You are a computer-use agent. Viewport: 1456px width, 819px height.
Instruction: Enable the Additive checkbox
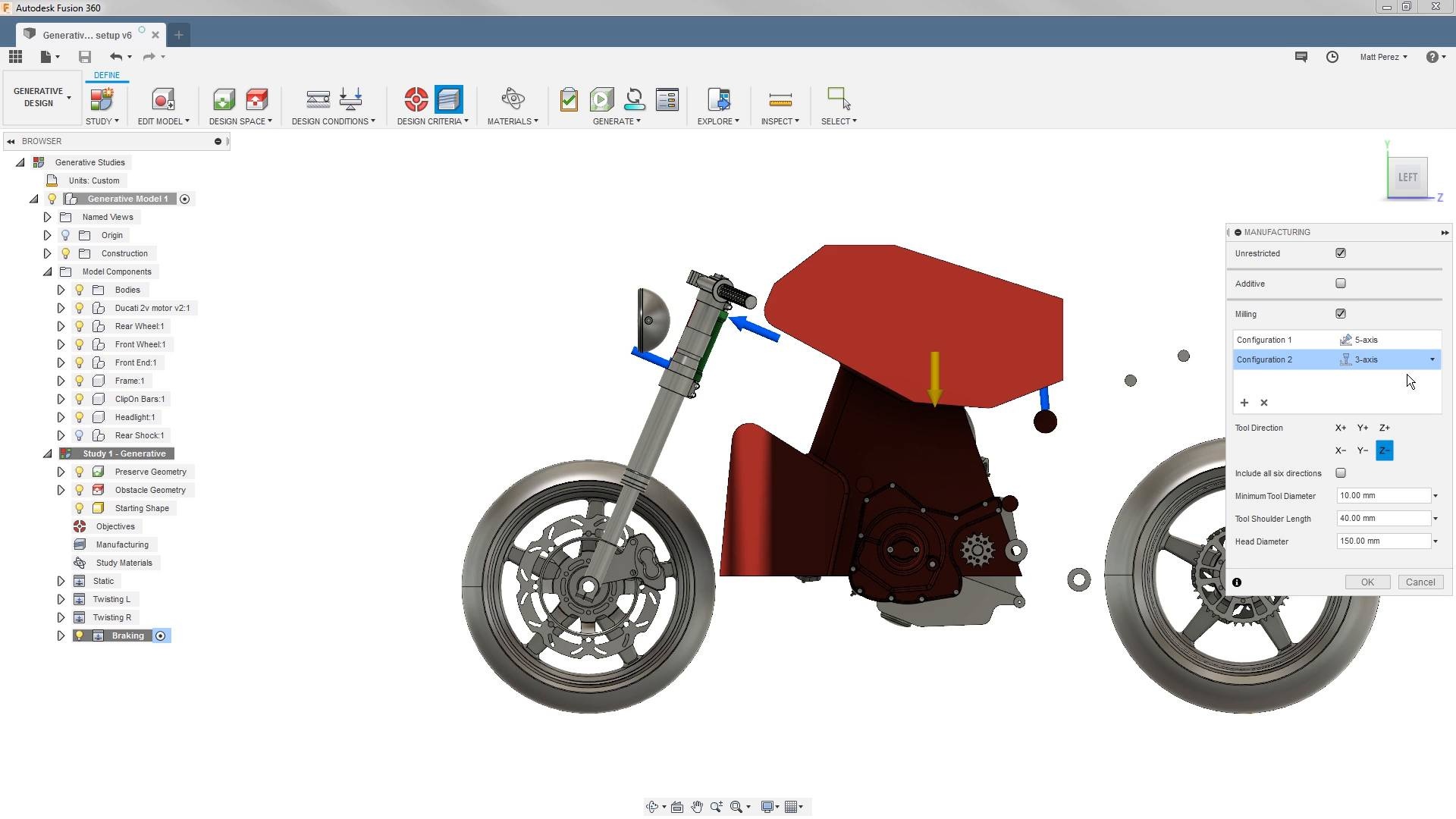tap(1341, 283)
